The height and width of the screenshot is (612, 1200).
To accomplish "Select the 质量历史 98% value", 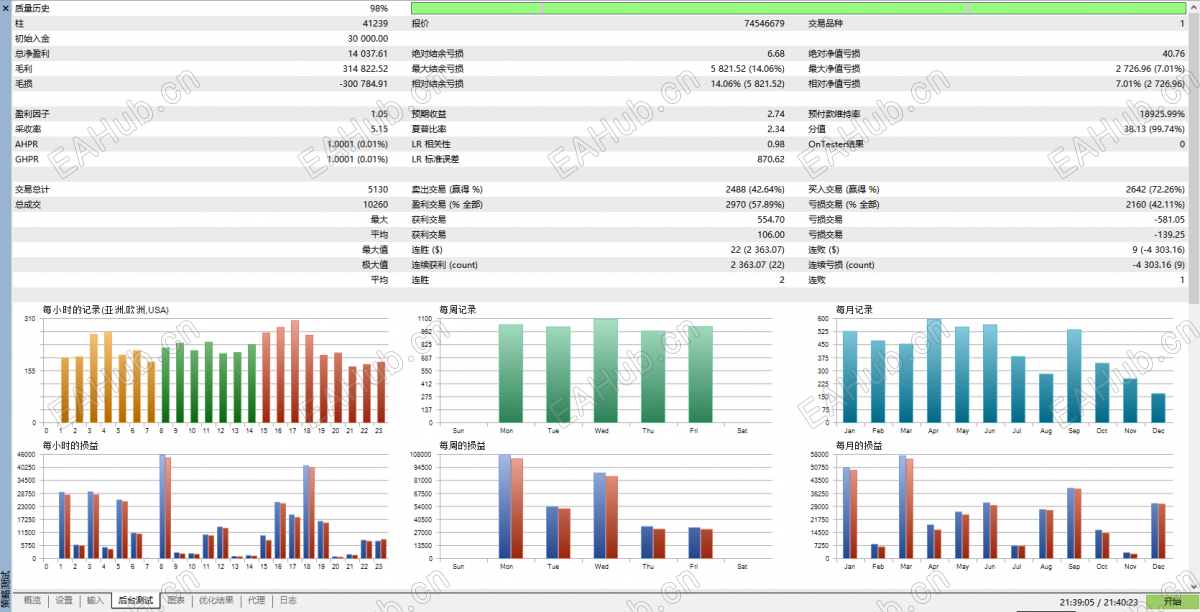I will (x=379, y=8).
